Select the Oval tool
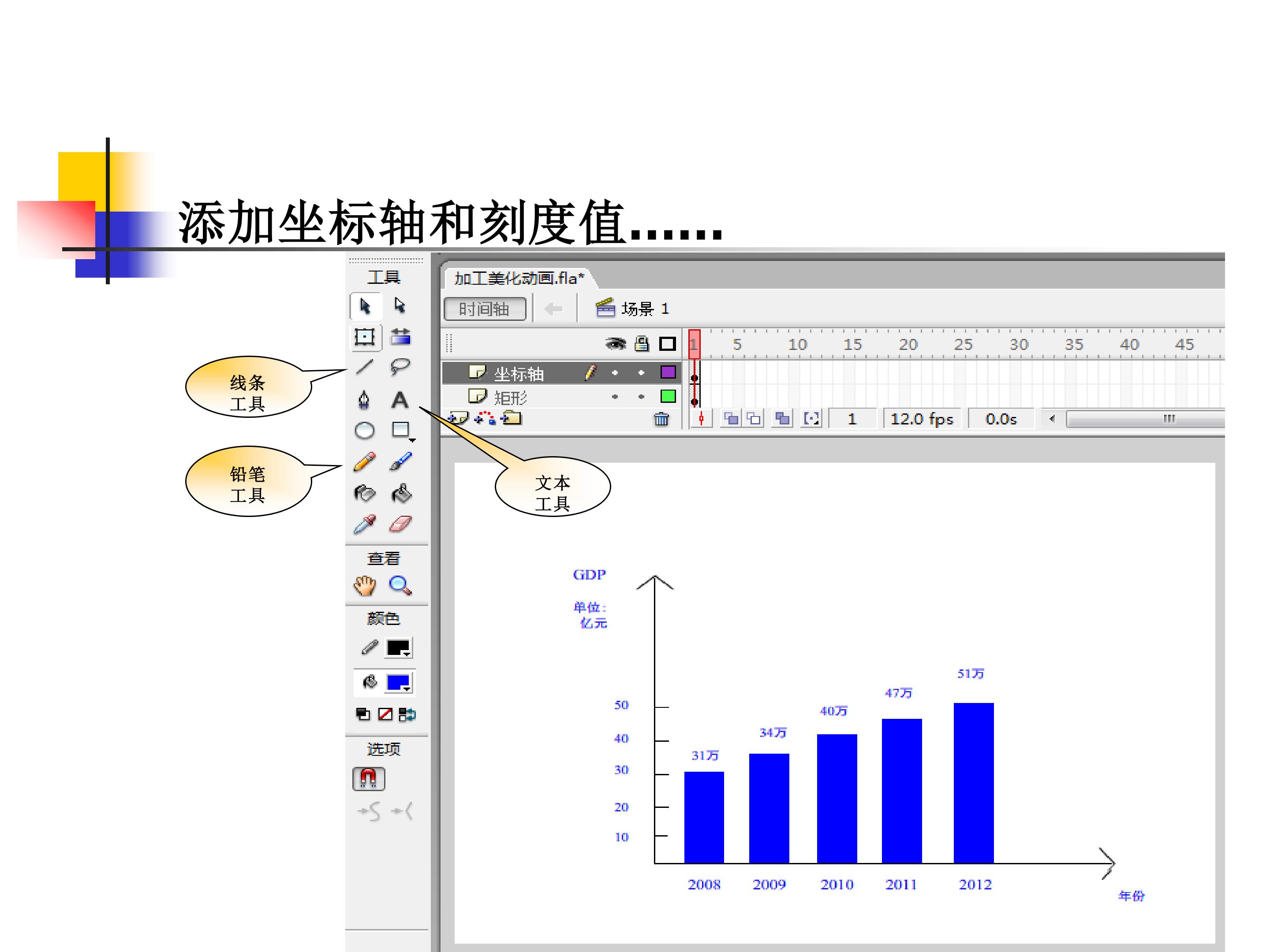 [365, 430]
